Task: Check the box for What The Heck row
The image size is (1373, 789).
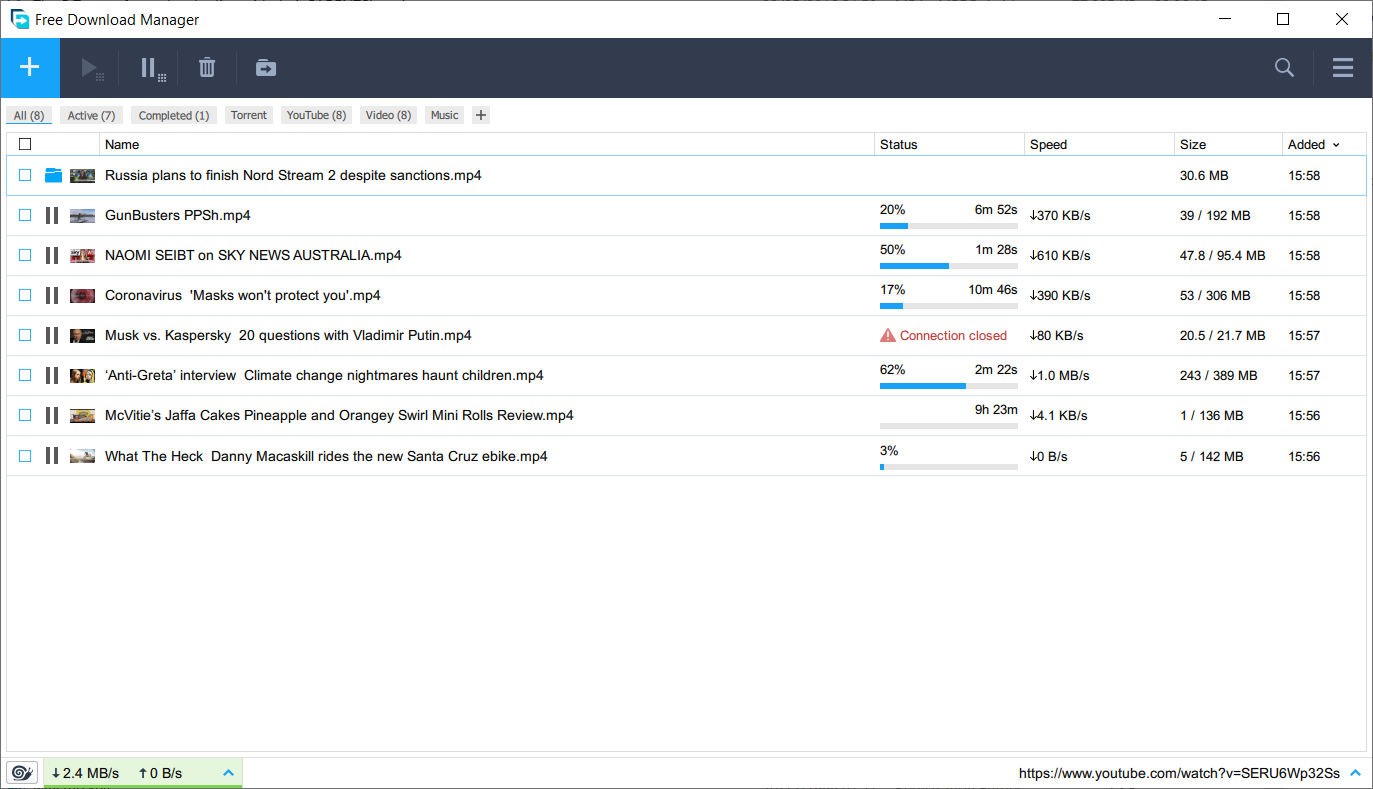Action: pyautogui.click(x=25, y=456)
